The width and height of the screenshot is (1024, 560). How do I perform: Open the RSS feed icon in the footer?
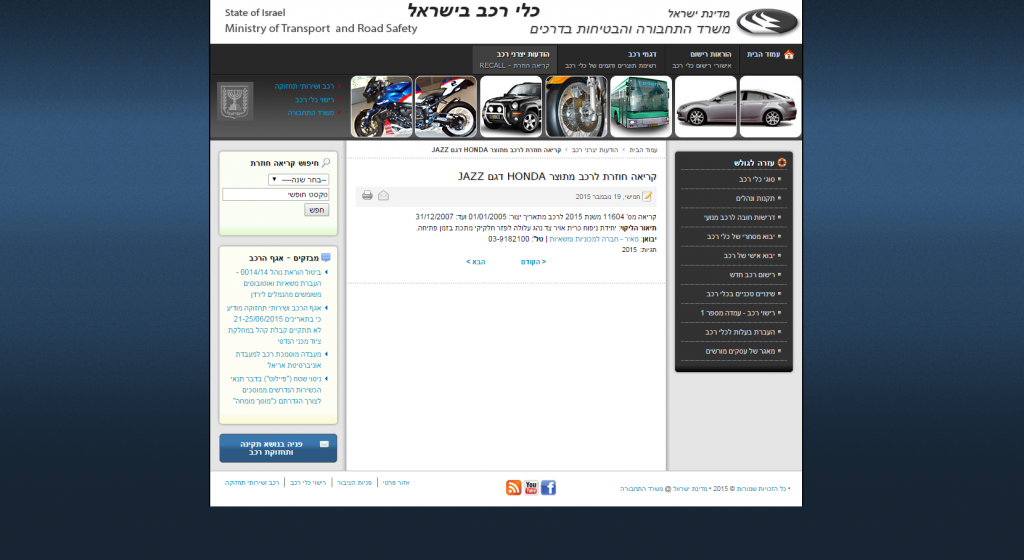513,488
